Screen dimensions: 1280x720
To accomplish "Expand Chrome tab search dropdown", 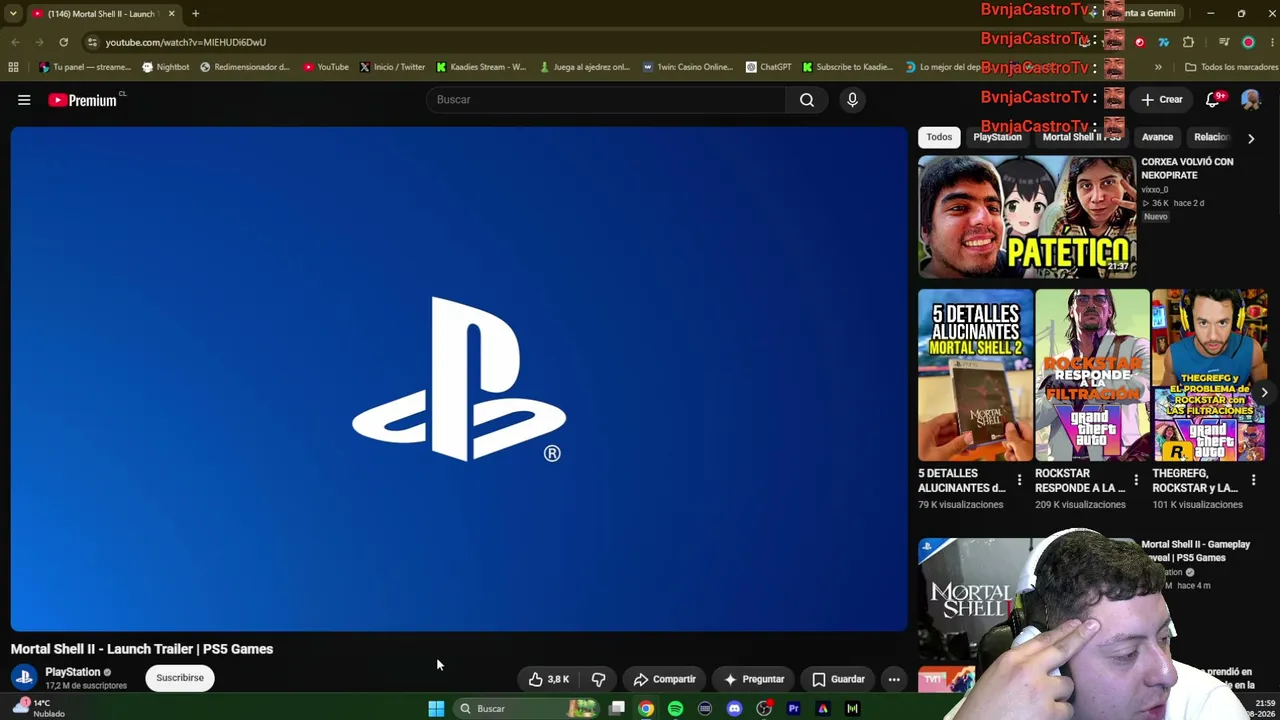I will 13,14.
